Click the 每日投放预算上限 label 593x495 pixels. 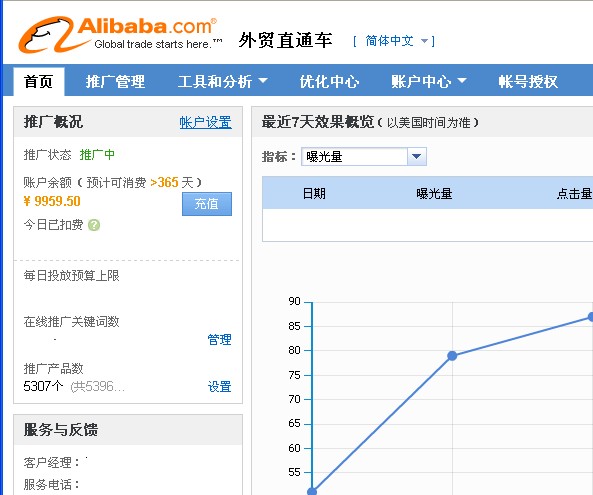click(71, 275)
